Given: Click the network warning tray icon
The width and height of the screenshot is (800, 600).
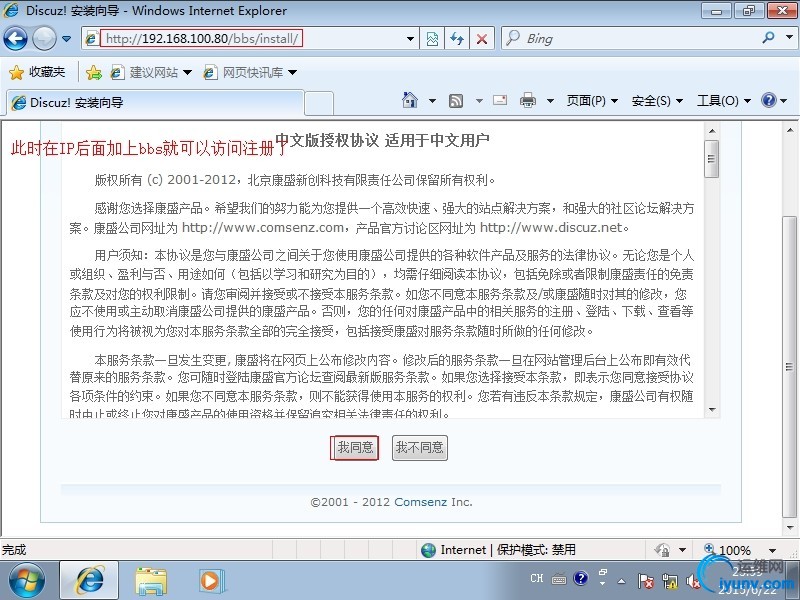Looking at the screenshot, I should [669, 581].
